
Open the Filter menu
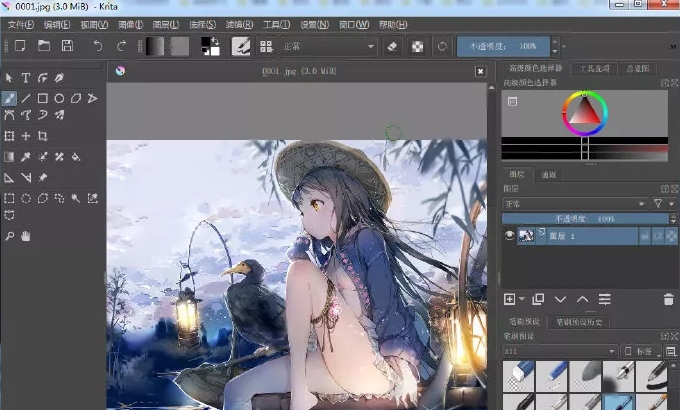(239, 25)
